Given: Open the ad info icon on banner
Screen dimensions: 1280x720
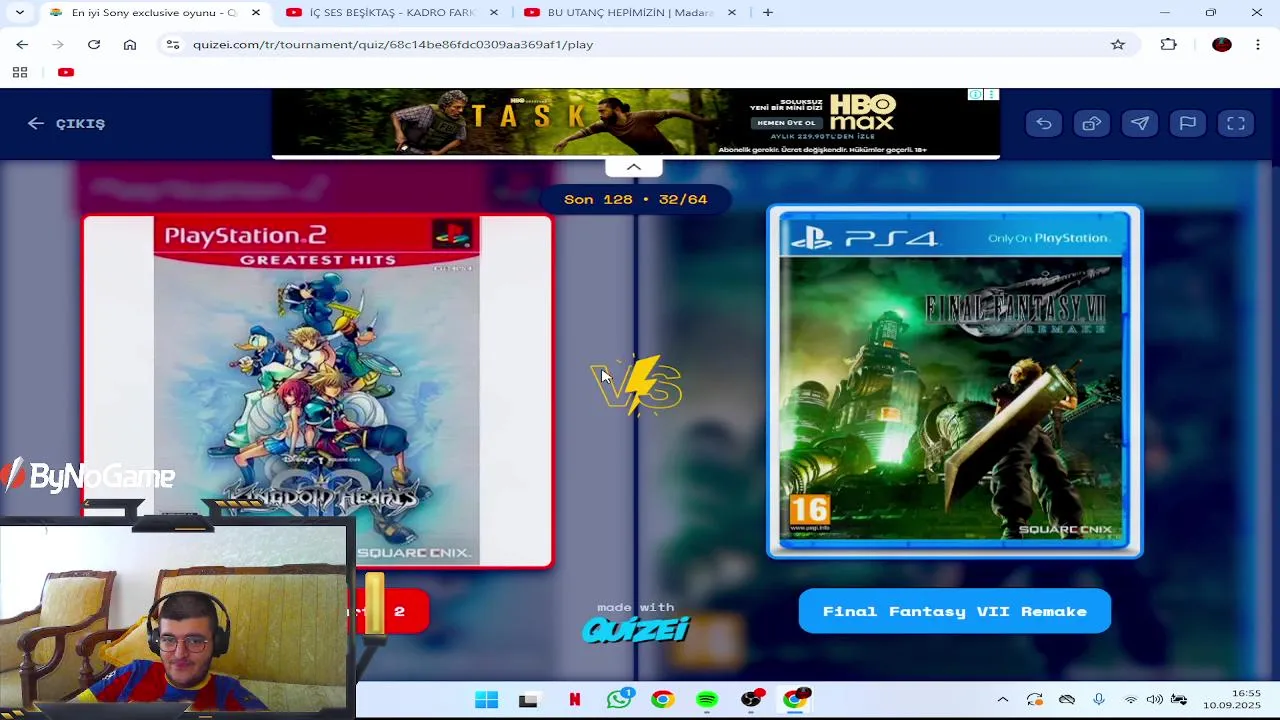Looking at the screenshot, I should [975, 95].
